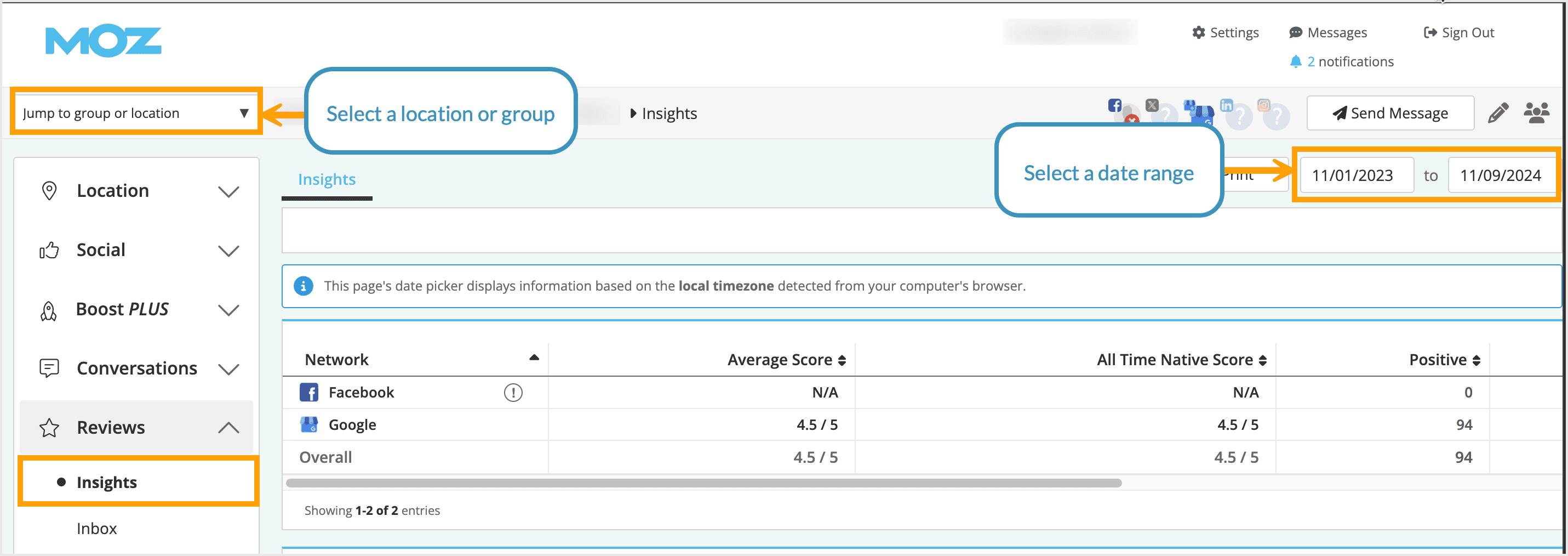
Task: Select the Boost PLUS rocket icon
Action: [x=50, y=309]
